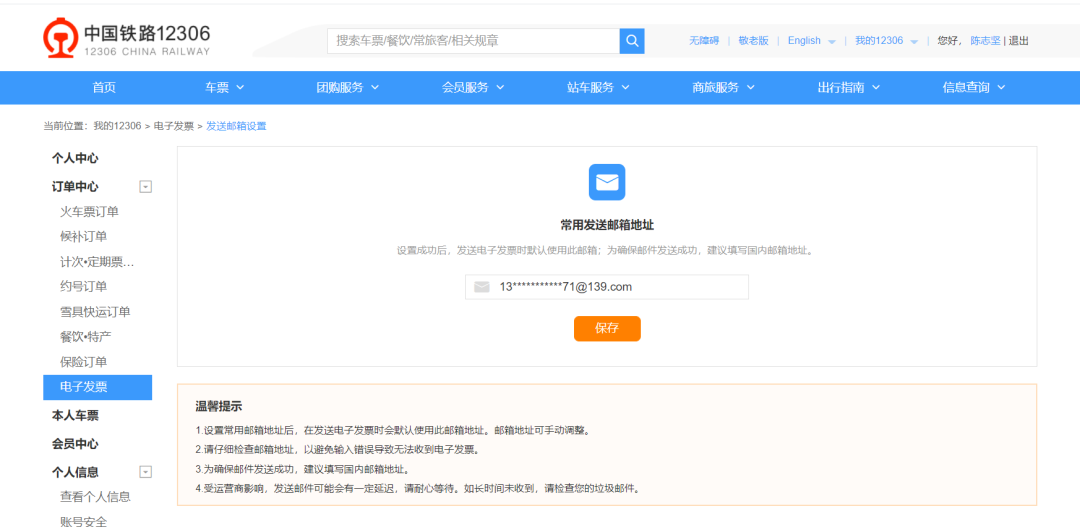Click into the email address input field
This screenshot has width=1080, height=527.
coord(620,287)
